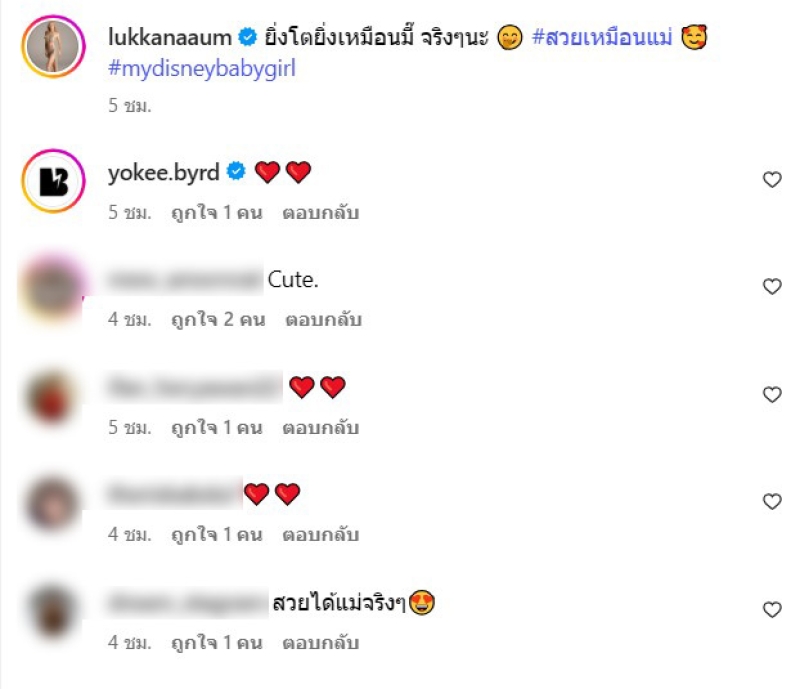This screenshot has width=800, height=689.
Task: Open hashtag #mydisneybabygirl
Action: (x=202, y=69)
